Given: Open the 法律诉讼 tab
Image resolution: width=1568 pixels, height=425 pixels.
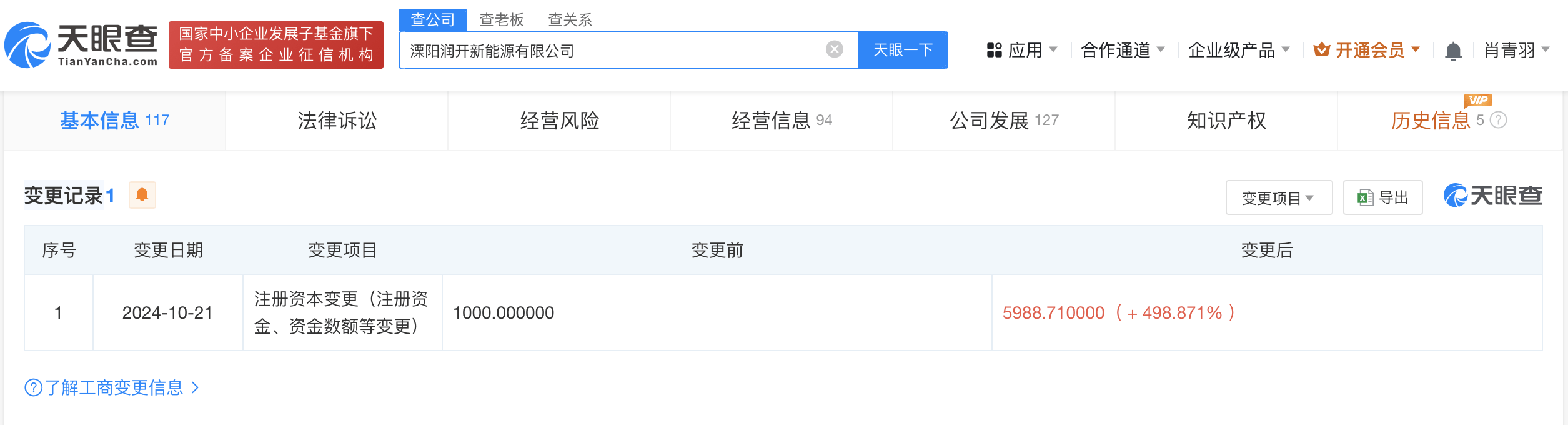Looking at the screenshot, I should (337, 121).
